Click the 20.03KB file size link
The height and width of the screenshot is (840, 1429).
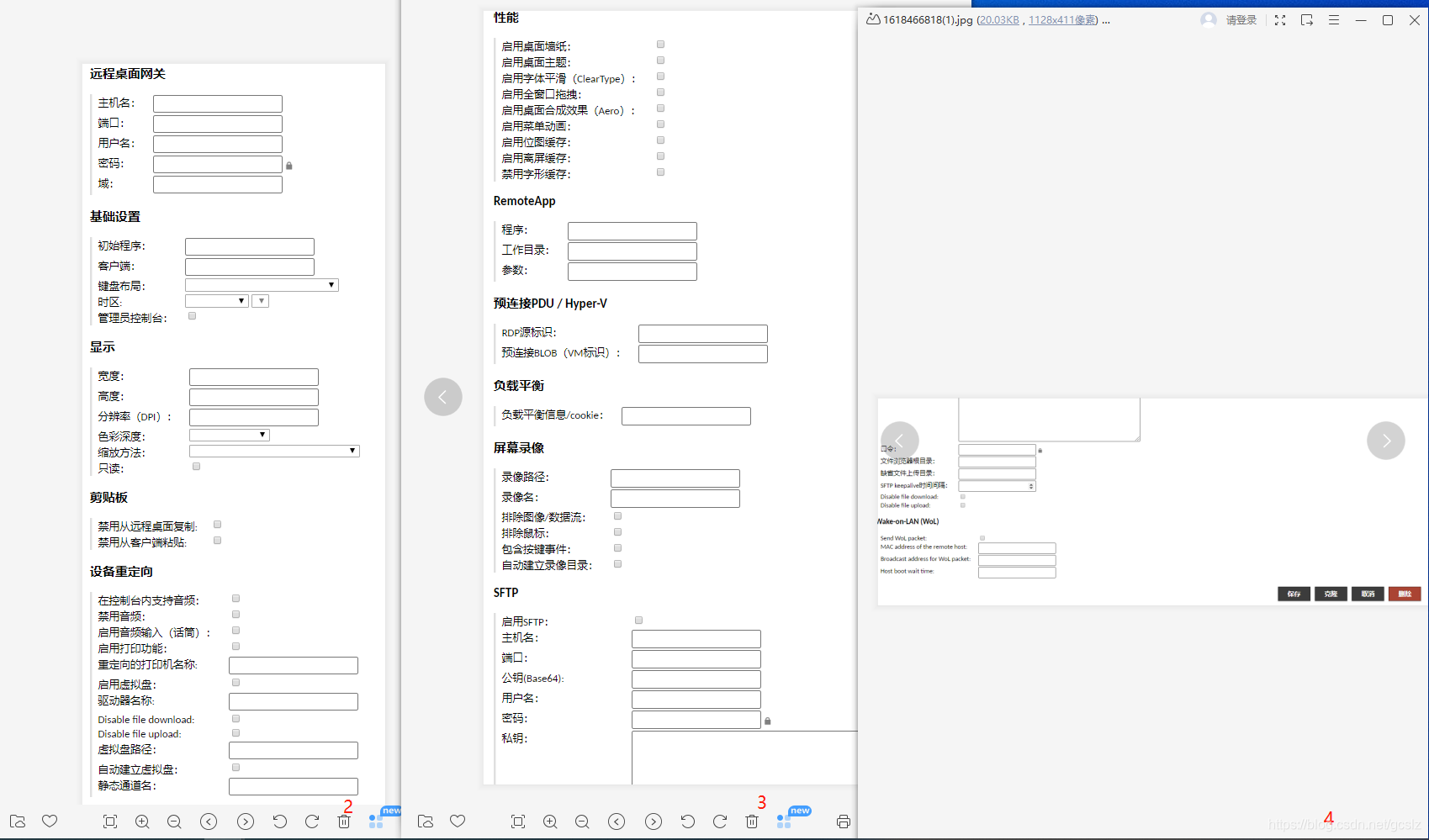(x=999, y=20)
